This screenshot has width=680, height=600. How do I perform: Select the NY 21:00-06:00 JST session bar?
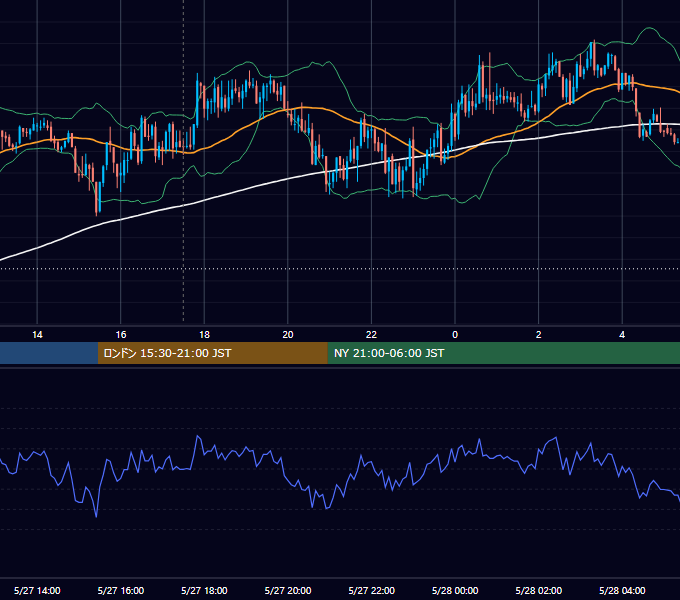click(503, 353)
